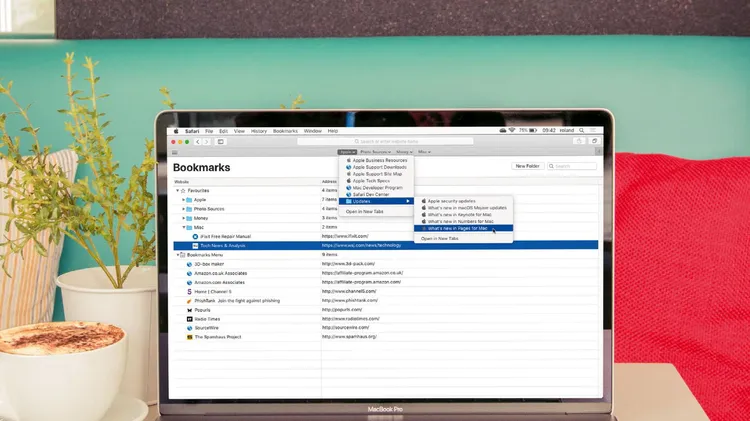This screenshot has height=421, width=750.
Task: Click the bookmarks Search field
Action: click(572, 166)
